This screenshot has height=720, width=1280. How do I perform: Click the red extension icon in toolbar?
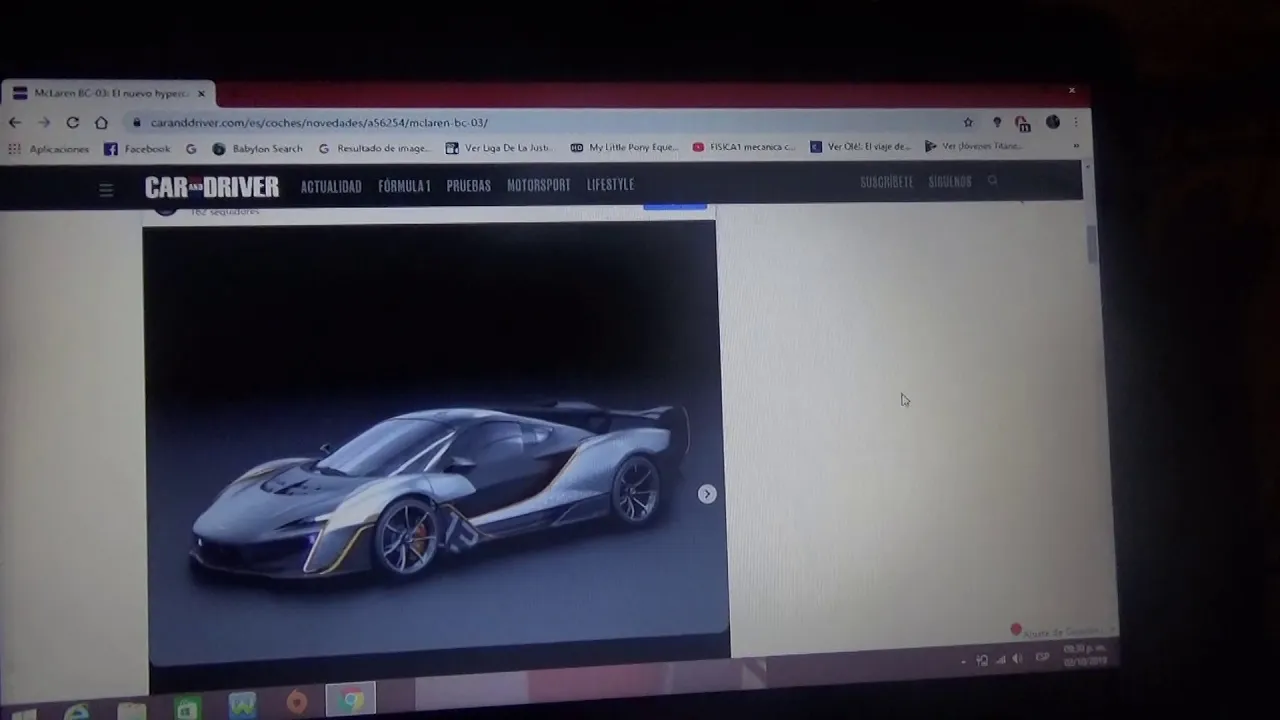pos(1022,123)
